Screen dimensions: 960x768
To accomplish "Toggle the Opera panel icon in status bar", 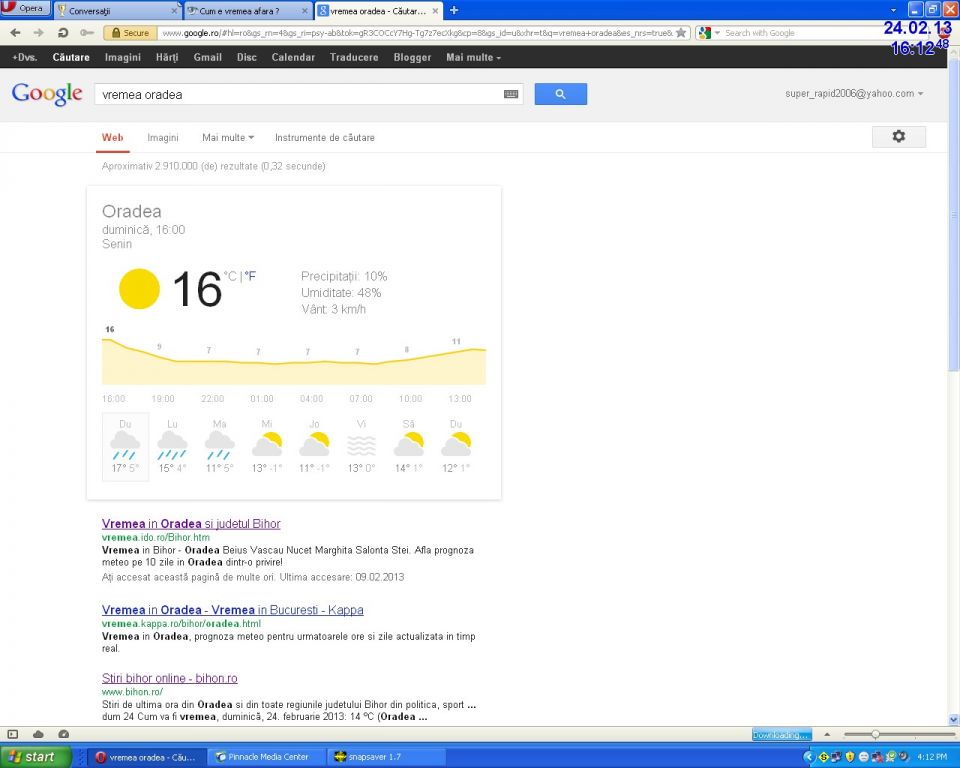I will tap(13, 734).
